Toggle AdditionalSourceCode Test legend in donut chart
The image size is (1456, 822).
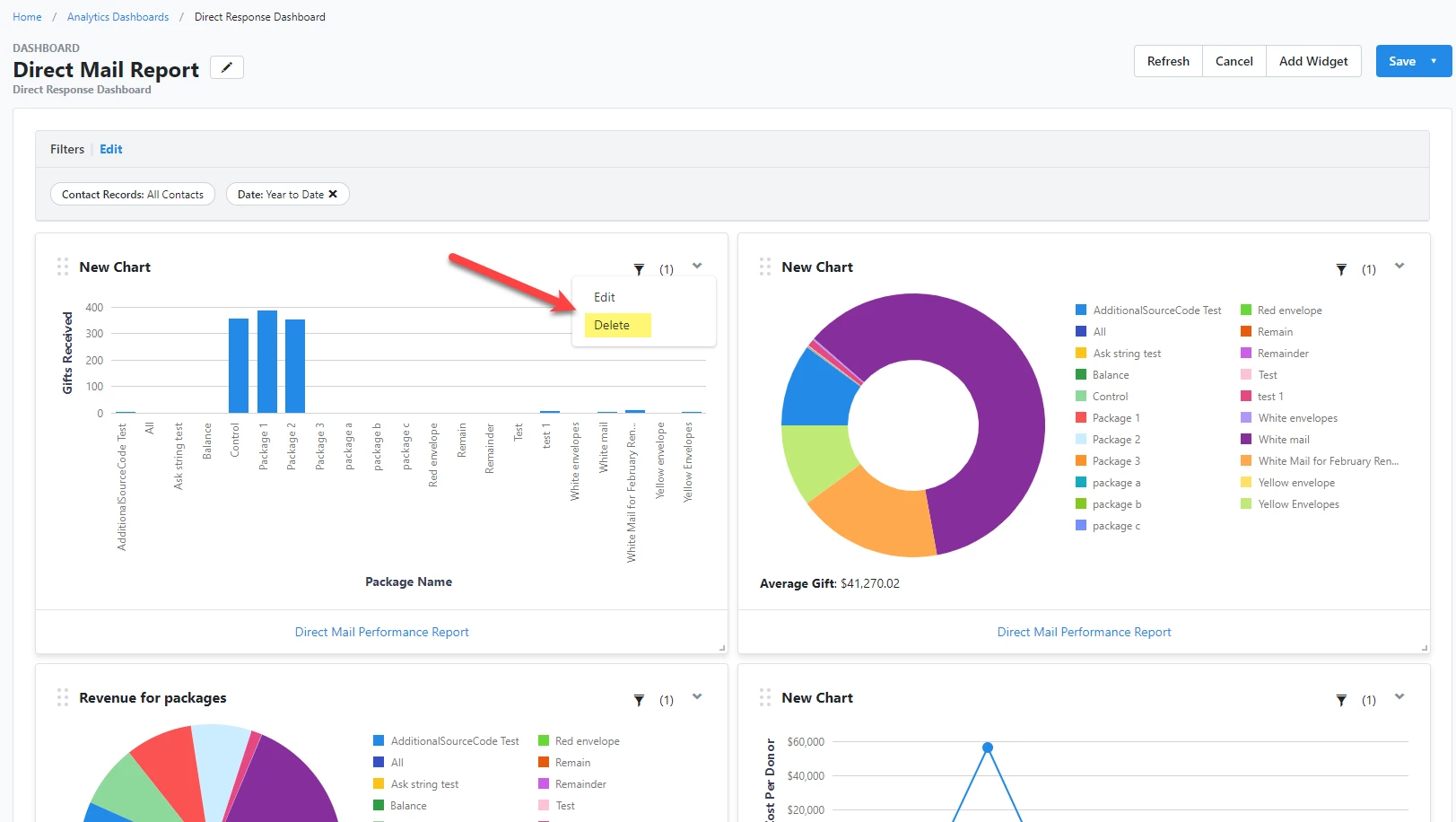[1148, 310]
